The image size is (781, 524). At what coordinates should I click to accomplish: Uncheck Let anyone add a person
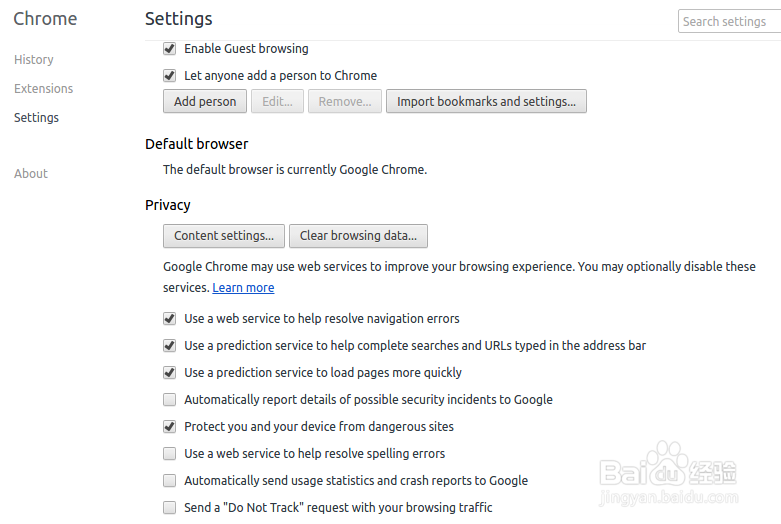point(170,75)
